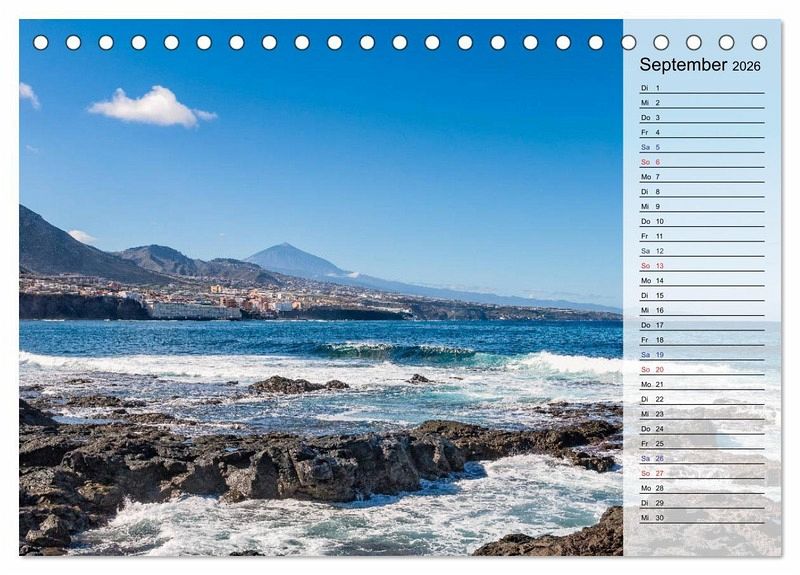Select Saturday, Sa 5 in the calendar
The height and width of the screenshot is (575, 800).
[701, 147]
